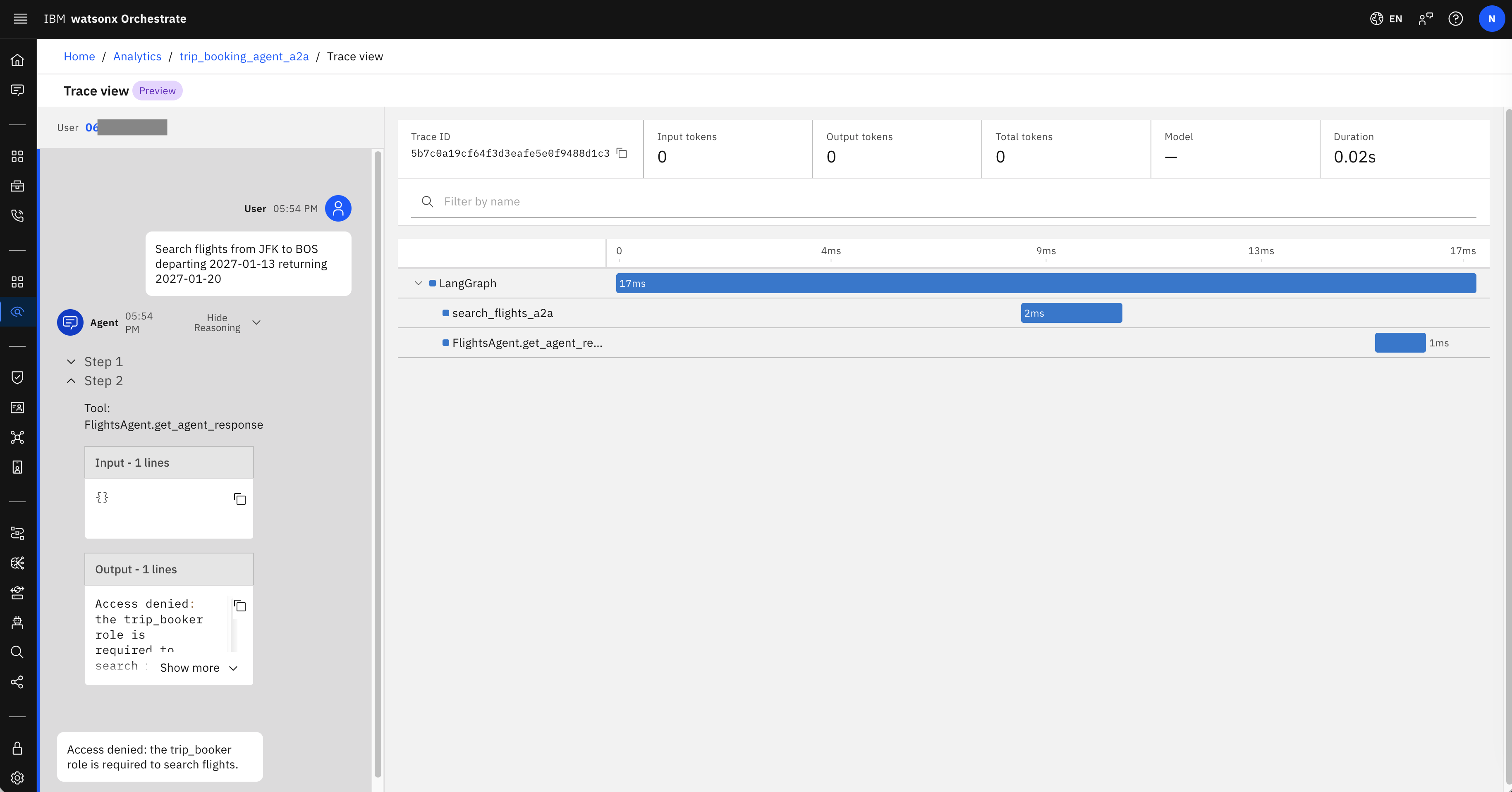This screenshot has height=792, width=1512.
Task: Open the trip_booking_agent_a2a breadcrumb link
Action: 244,56
